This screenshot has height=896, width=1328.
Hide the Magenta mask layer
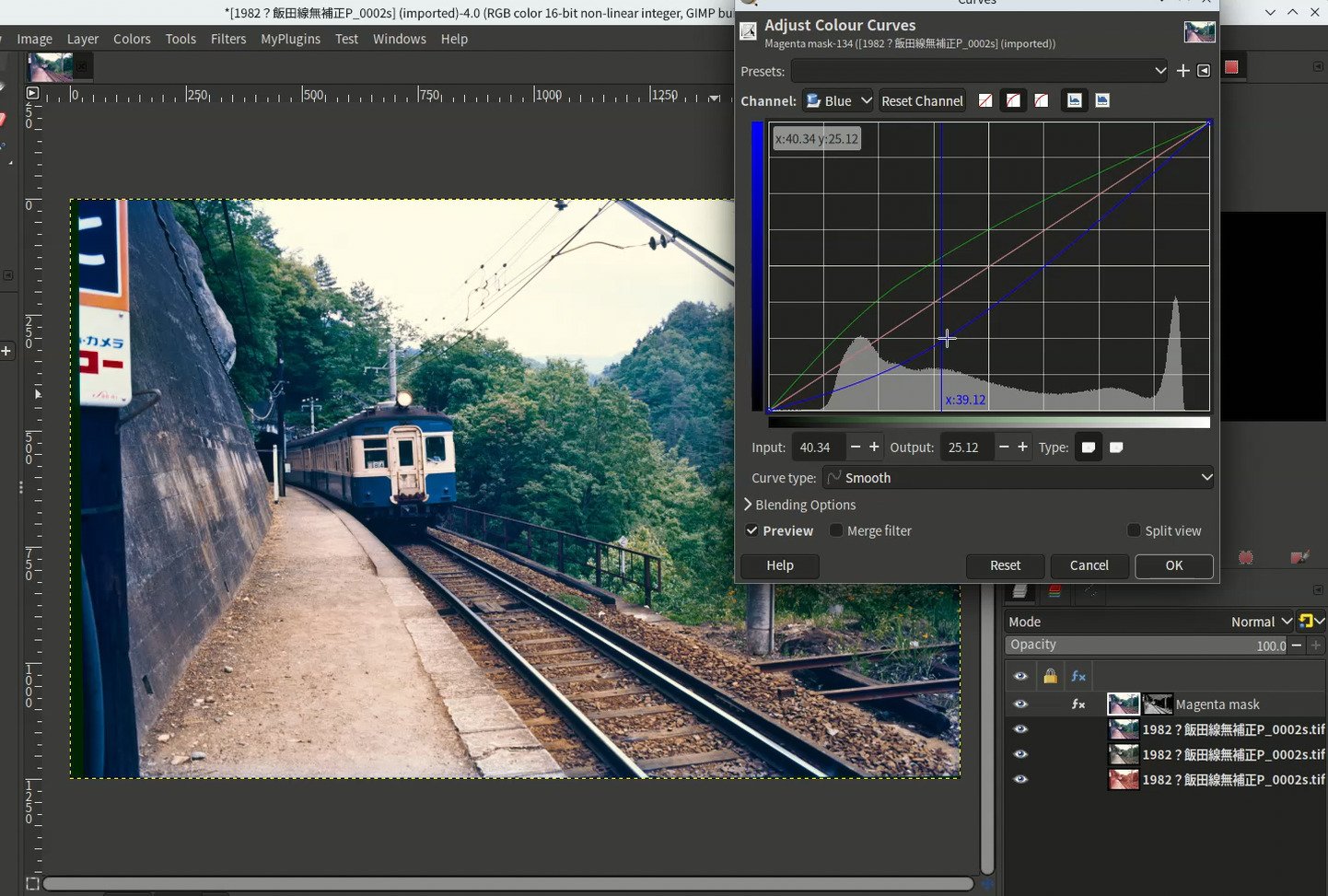pyautogui.click(x=1020, y=704)
